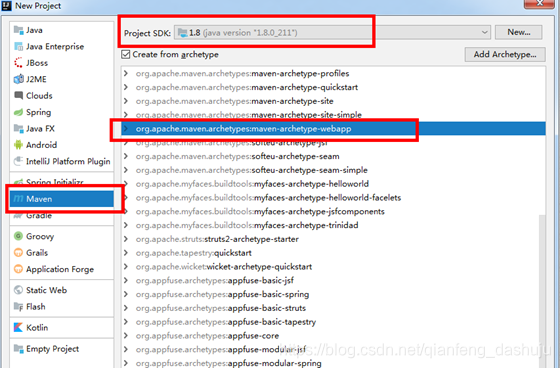The width and height of the screenshot is (560, 368).
Task: Click Add Archetype... button
Action: point(505,54)
